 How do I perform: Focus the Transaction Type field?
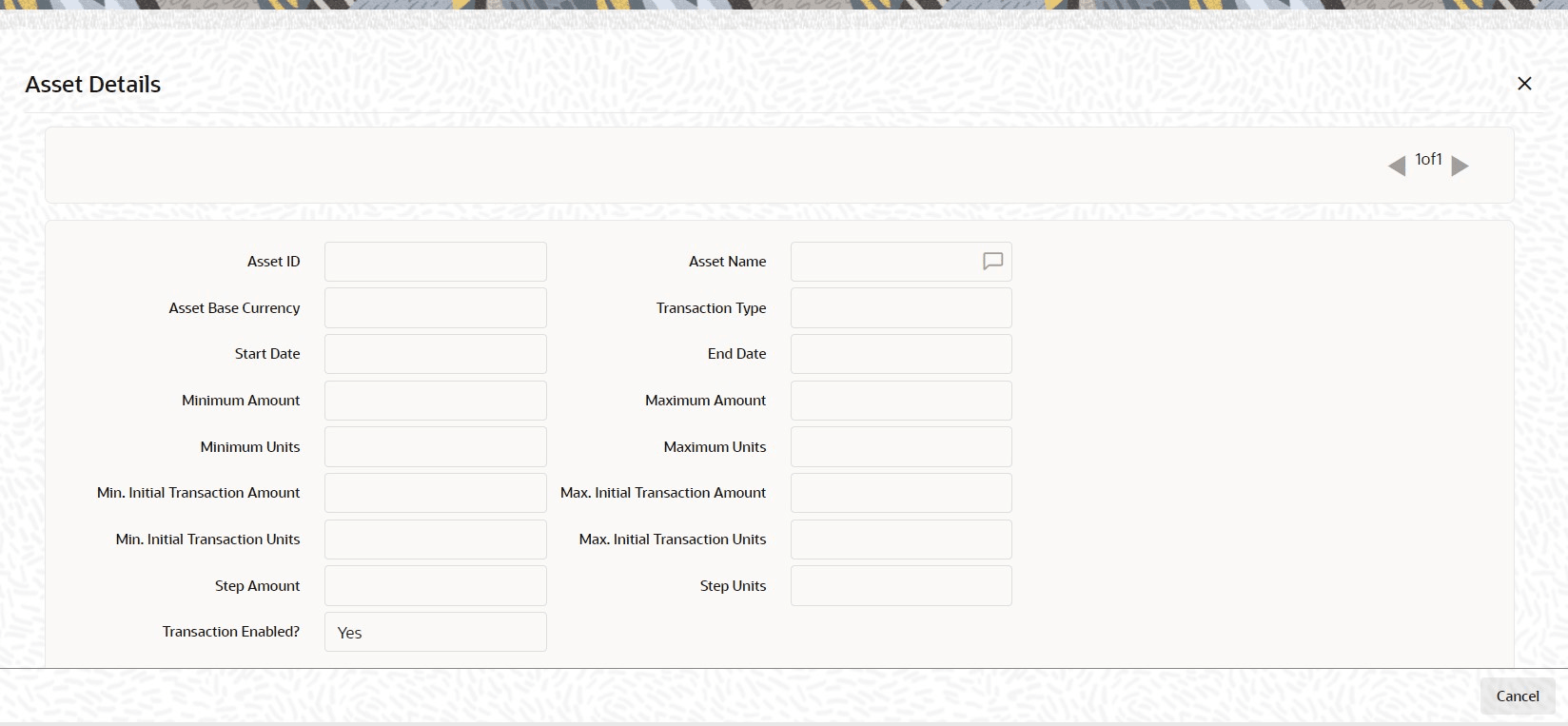click(x=901, y=308)
